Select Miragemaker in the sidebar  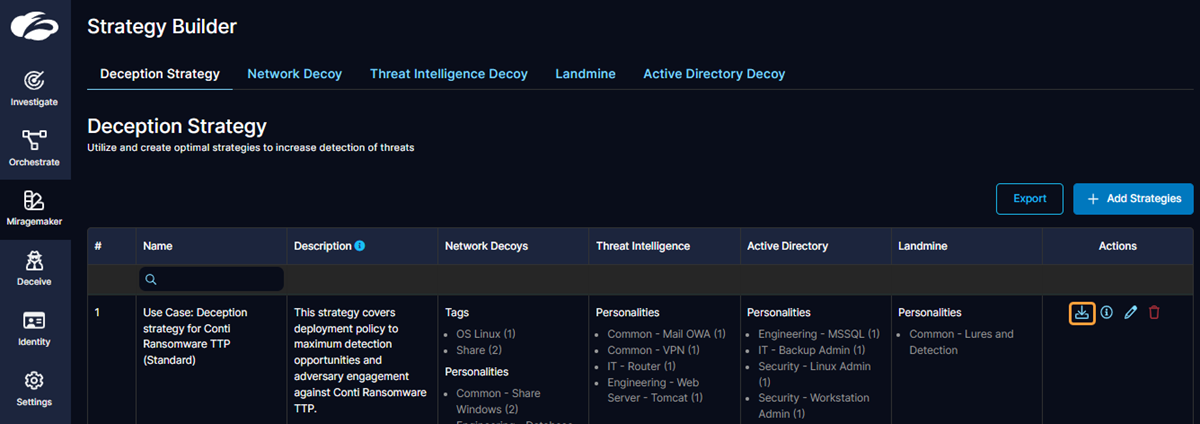coord(34,207)
